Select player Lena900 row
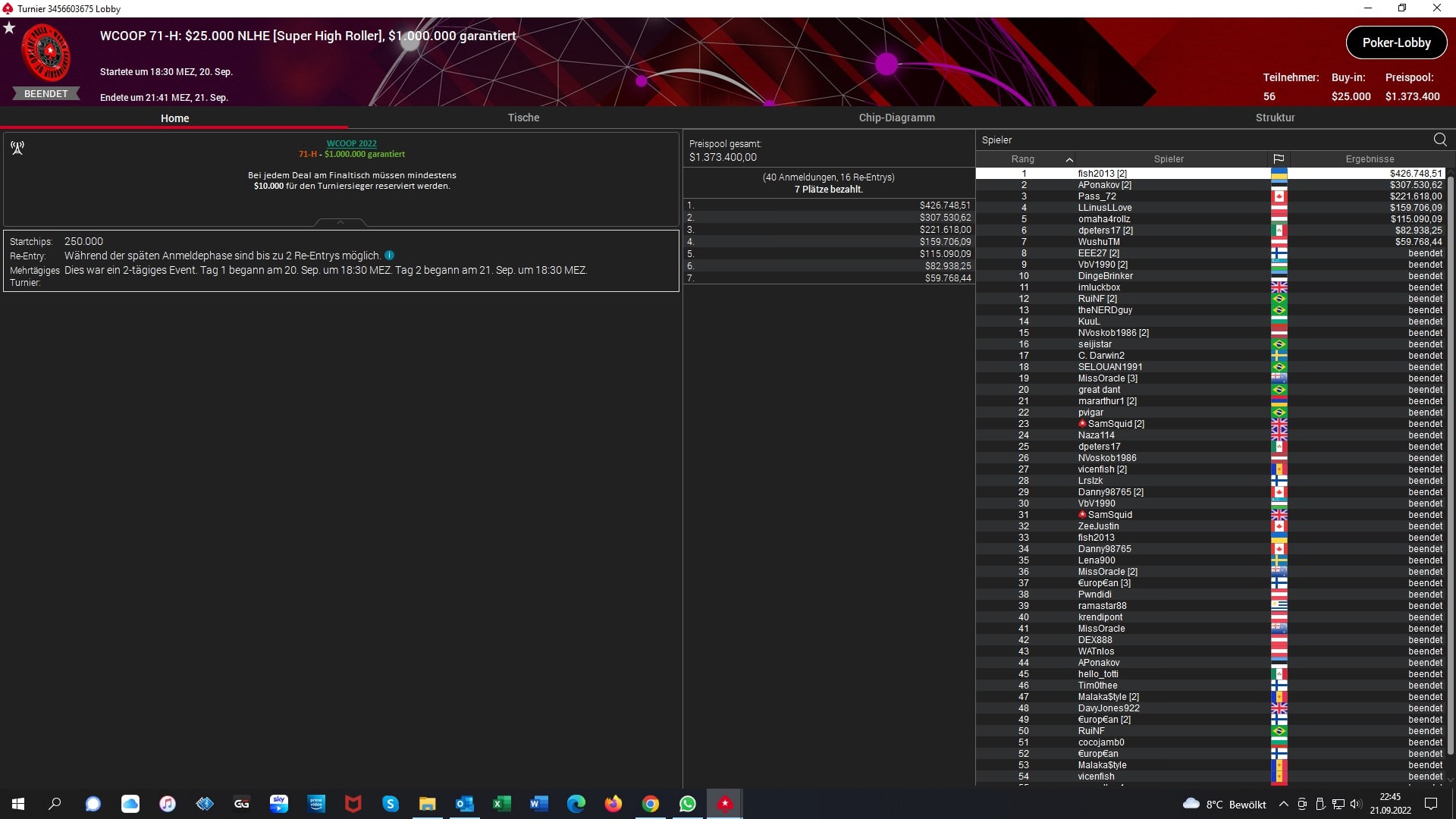The image size is (1456, 819). [1210, 560]
